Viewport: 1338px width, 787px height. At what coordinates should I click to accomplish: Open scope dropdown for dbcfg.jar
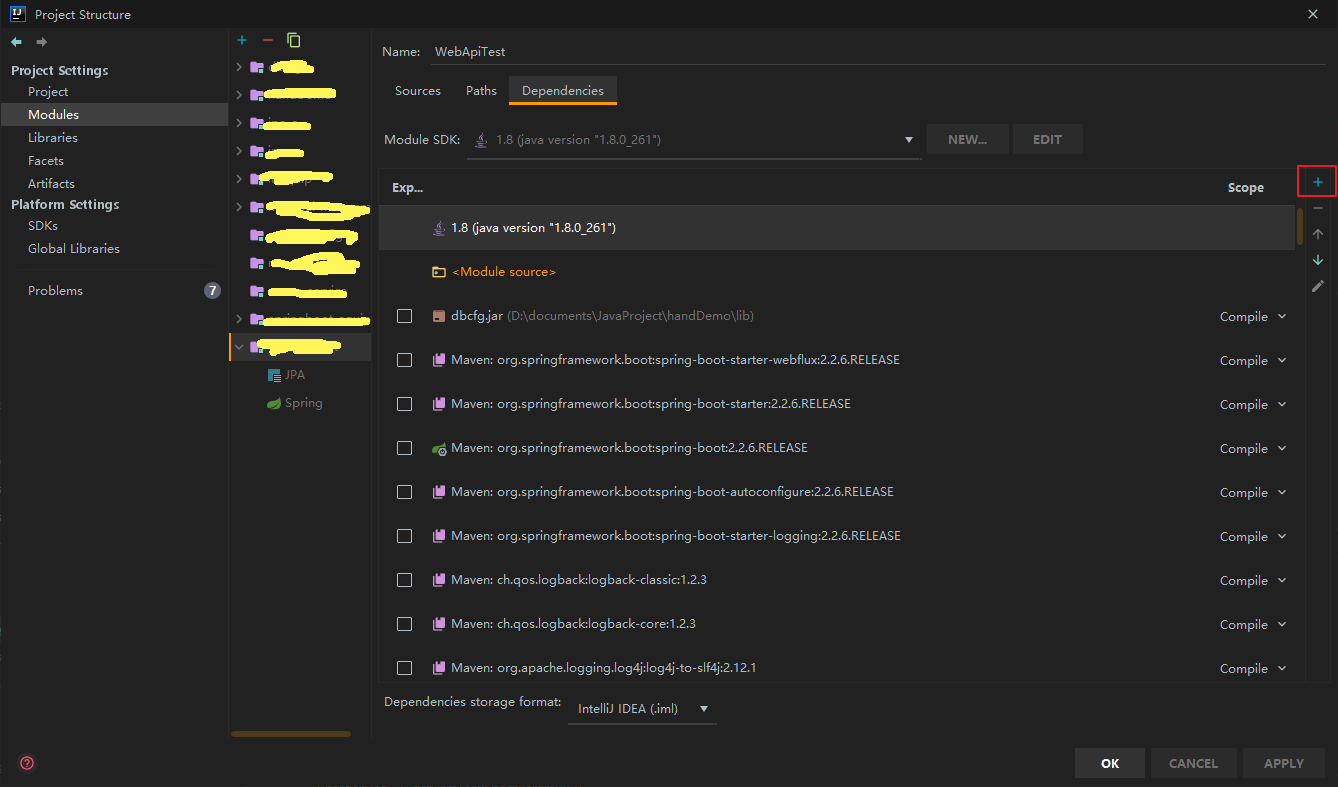[1253, 317]
